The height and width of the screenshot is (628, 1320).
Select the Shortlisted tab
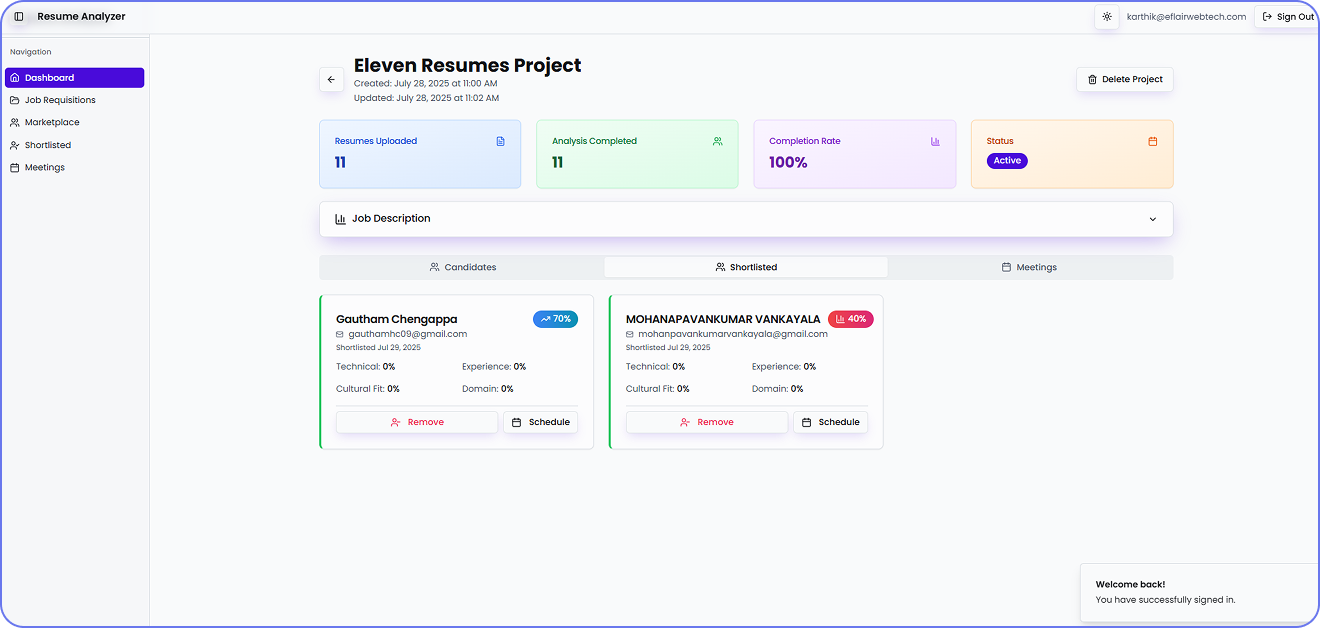(x=746, y=267)
